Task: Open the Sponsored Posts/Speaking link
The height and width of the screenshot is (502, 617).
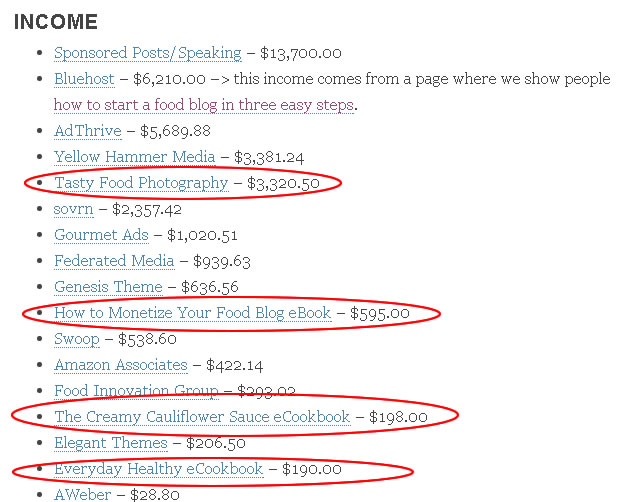Action: 147,53
